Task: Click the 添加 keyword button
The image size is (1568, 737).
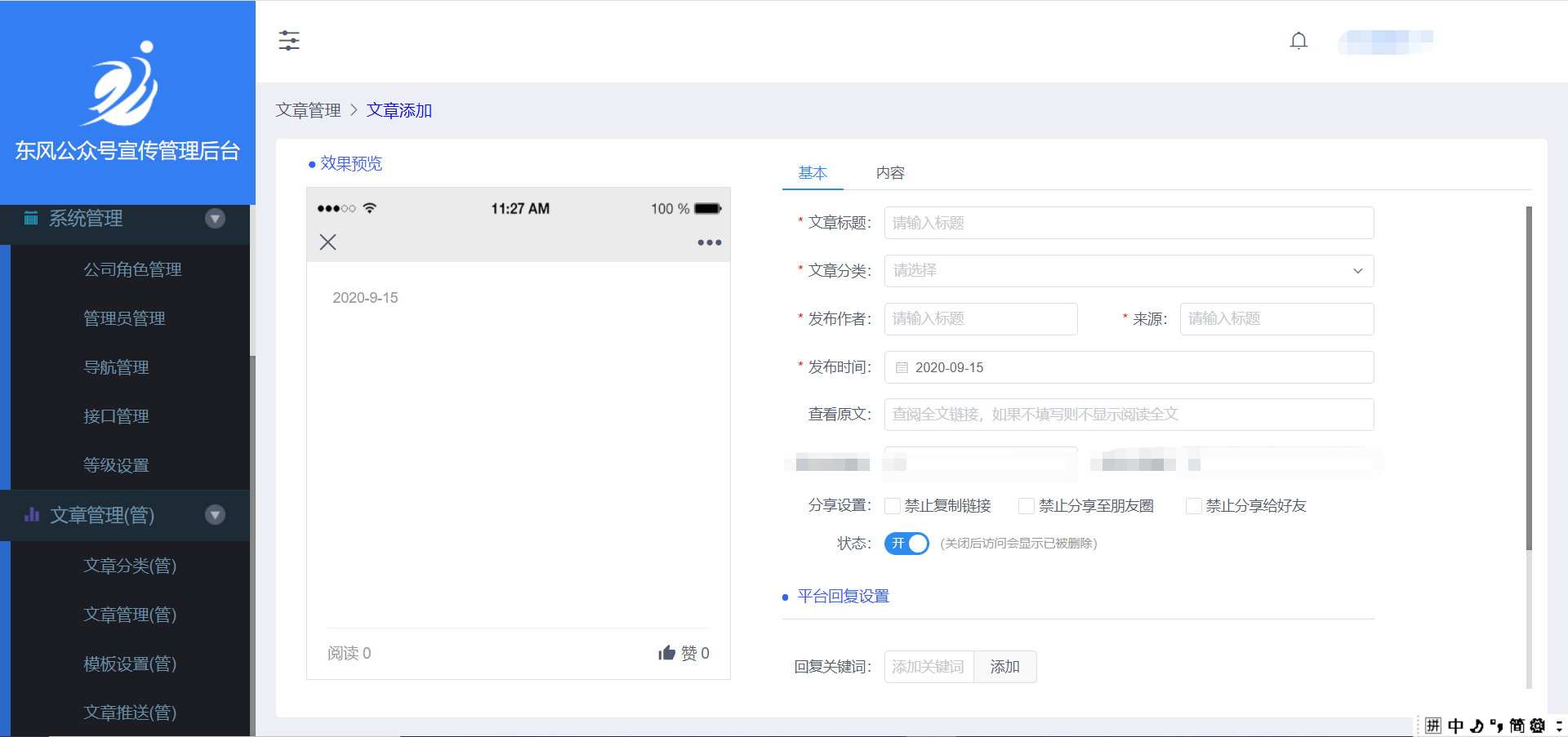Action: tap(1004, 667)
